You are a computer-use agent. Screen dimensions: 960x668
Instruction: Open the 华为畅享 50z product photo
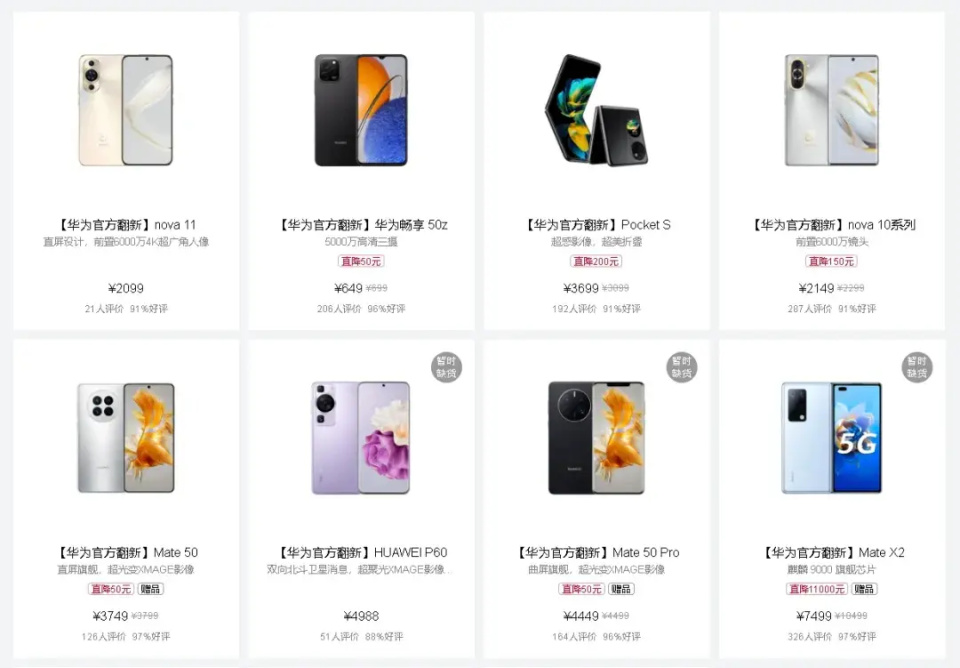pyautogui.click(x=361, y=110)
